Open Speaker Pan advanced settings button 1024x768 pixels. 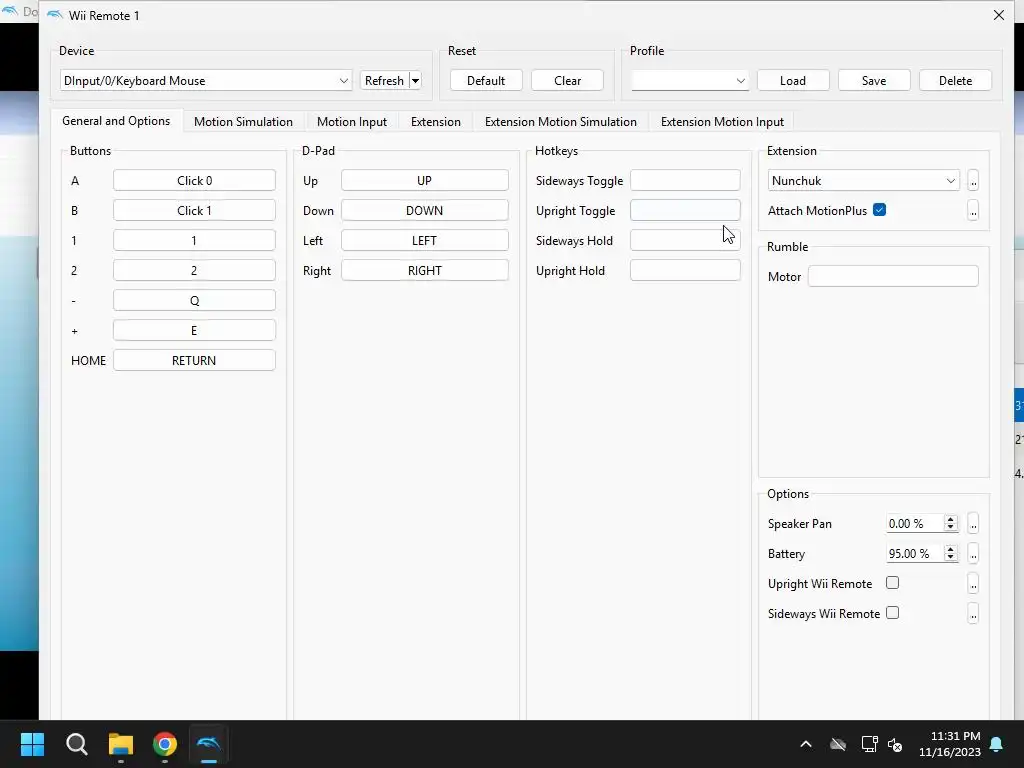tap(973, 523)
